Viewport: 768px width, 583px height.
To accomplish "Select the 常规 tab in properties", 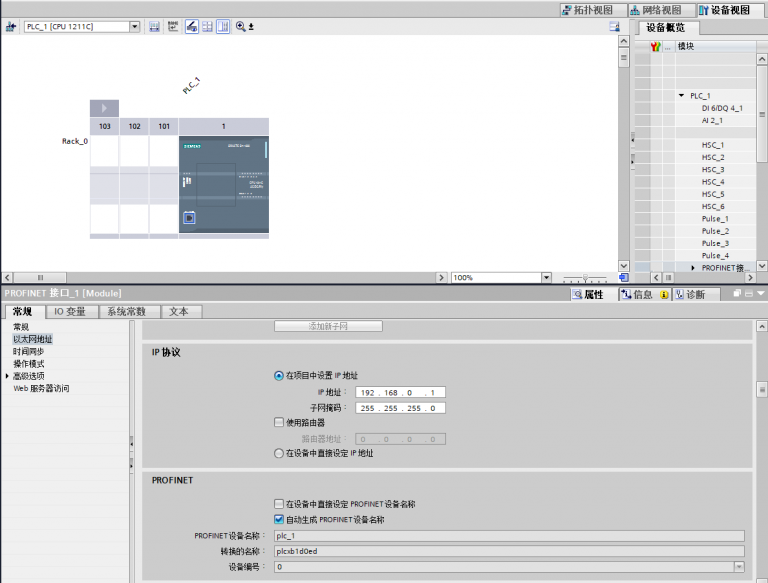I will click(23, 312).
